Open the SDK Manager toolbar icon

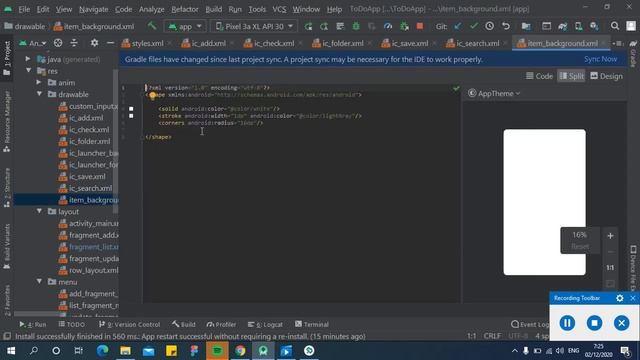click(x=594, y=27)
